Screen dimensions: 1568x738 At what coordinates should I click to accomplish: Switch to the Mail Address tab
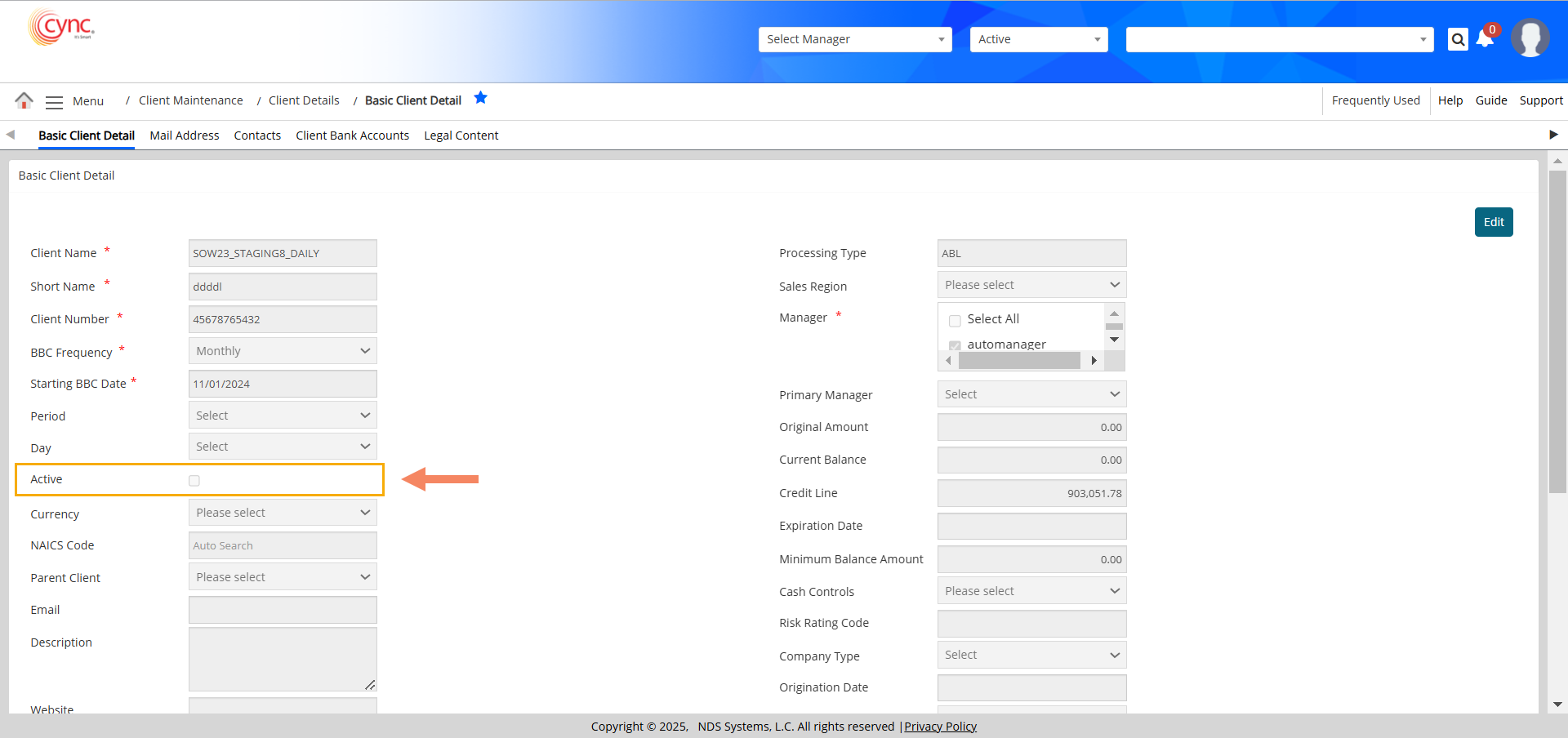click(184, 136)
